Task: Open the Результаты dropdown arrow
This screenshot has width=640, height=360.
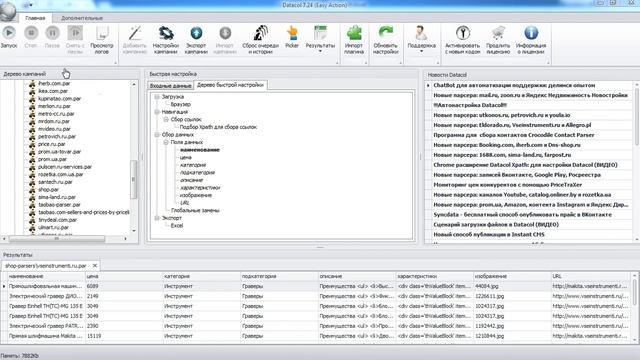Action: click(x=320, y=51)
